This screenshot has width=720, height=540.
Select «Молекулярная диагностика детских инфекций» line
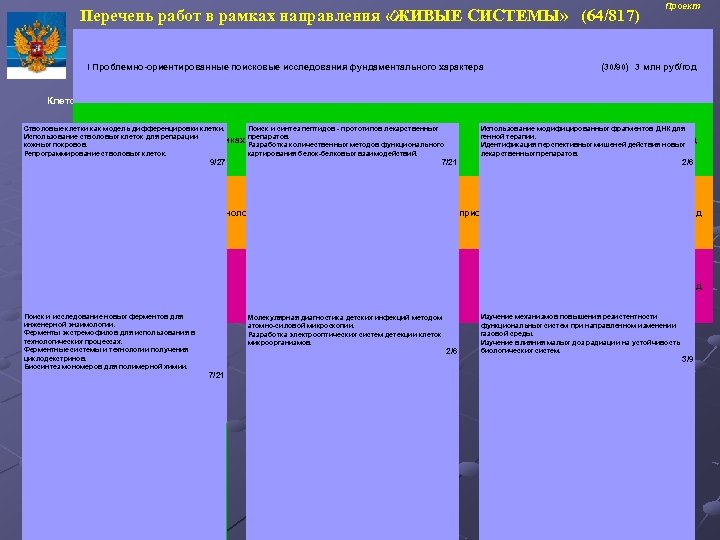[x=345, y=317]
